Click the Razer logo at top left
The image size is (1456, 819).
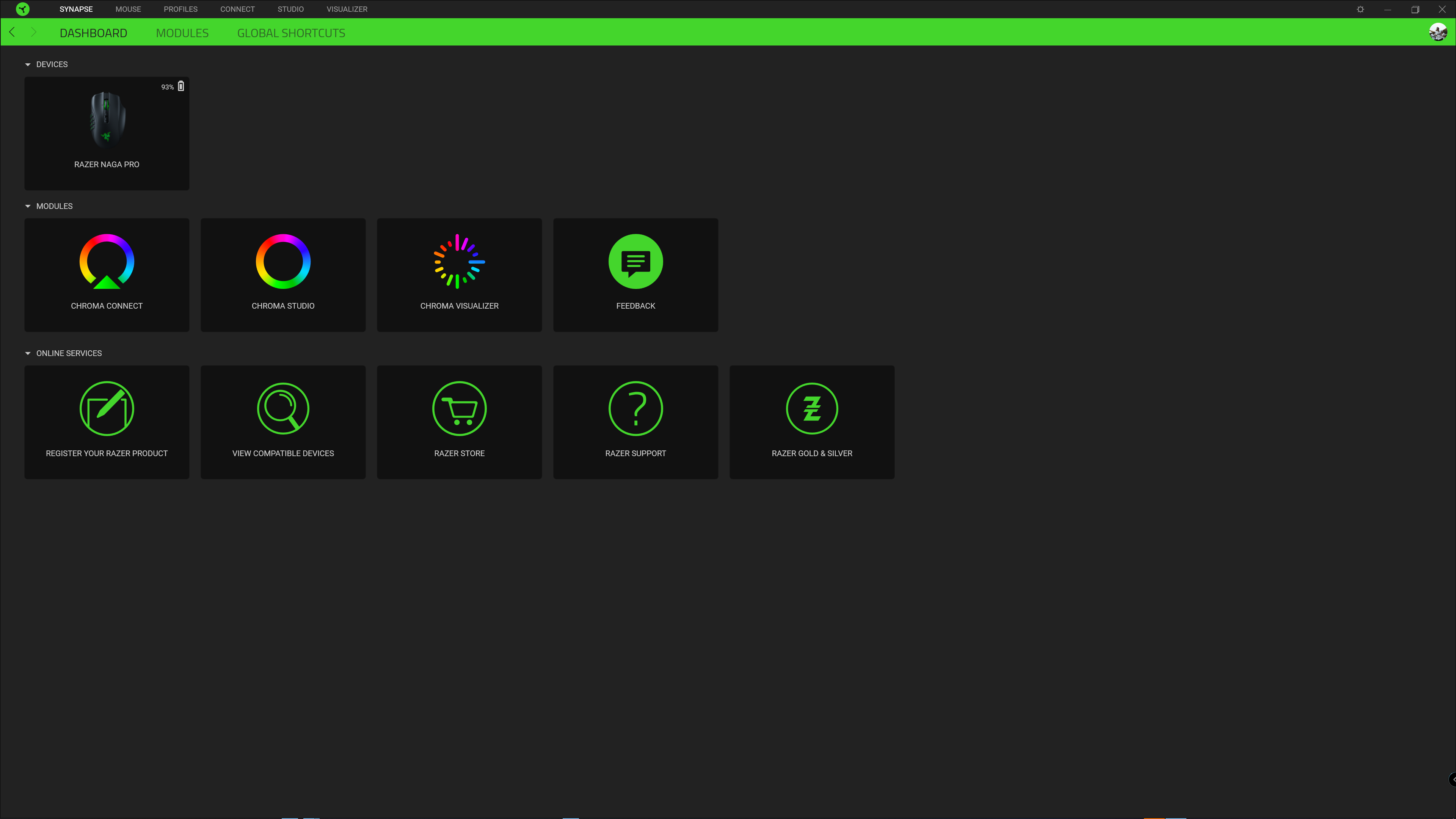coord(23,9)
